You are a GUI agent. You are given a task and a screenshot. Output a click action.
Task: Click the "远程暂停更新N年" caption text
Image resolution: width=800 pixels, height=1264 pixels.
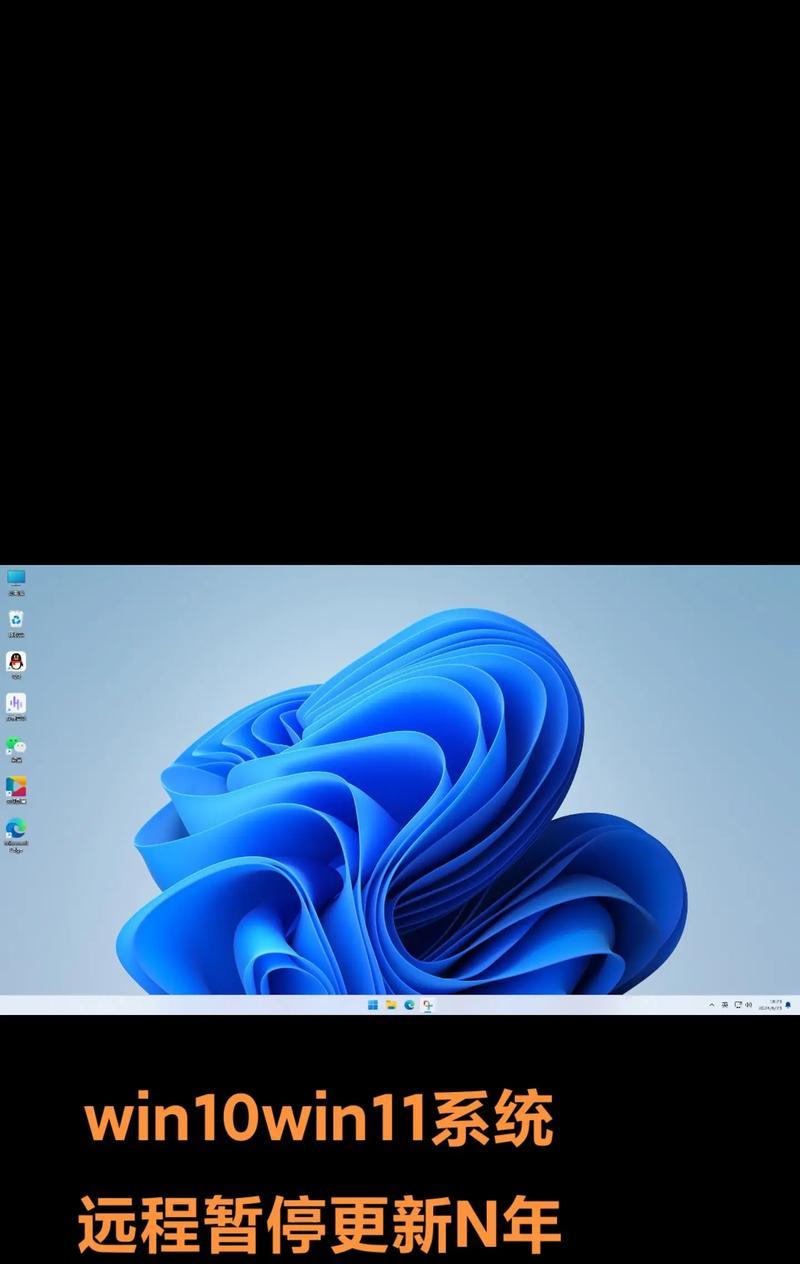319,1224
